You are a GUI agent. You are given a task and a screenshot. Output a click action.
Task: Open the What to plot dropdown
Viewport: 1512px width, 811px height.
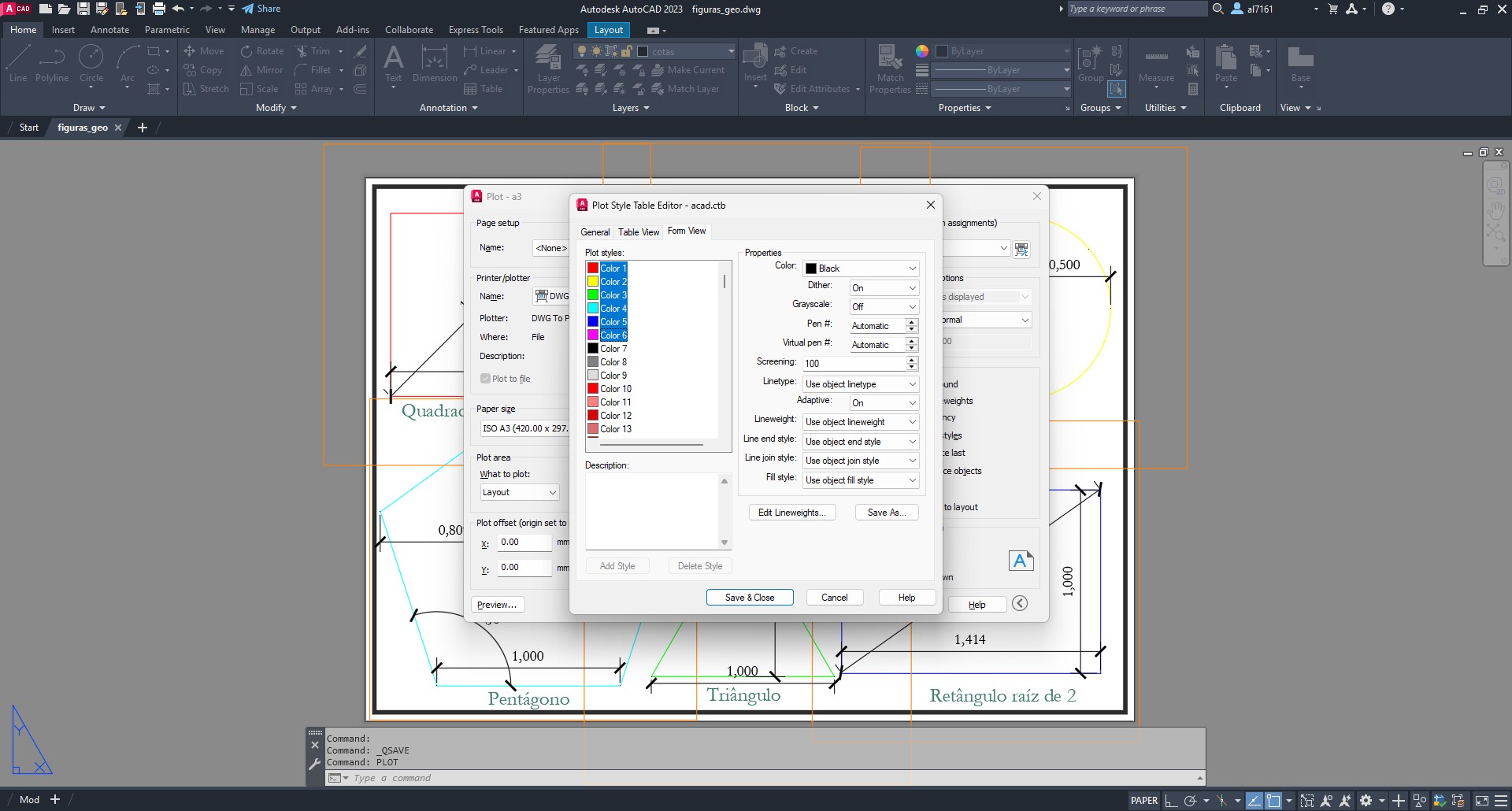(520, 492)
